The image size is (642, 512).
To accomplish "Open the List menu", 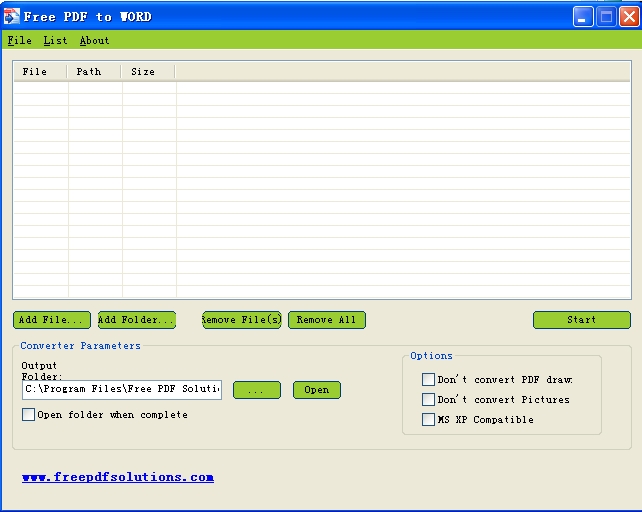I will (x=55, y=41).
